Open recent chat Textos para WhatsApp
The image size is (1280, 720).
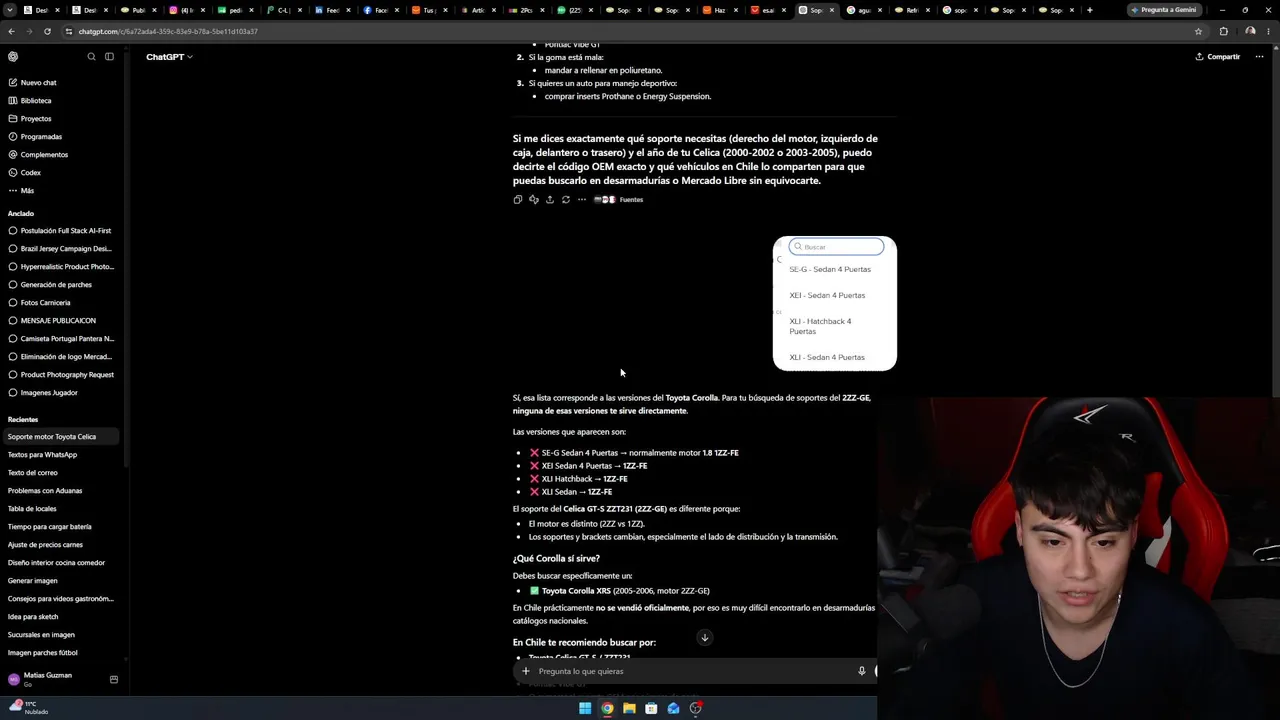[42, 455]
